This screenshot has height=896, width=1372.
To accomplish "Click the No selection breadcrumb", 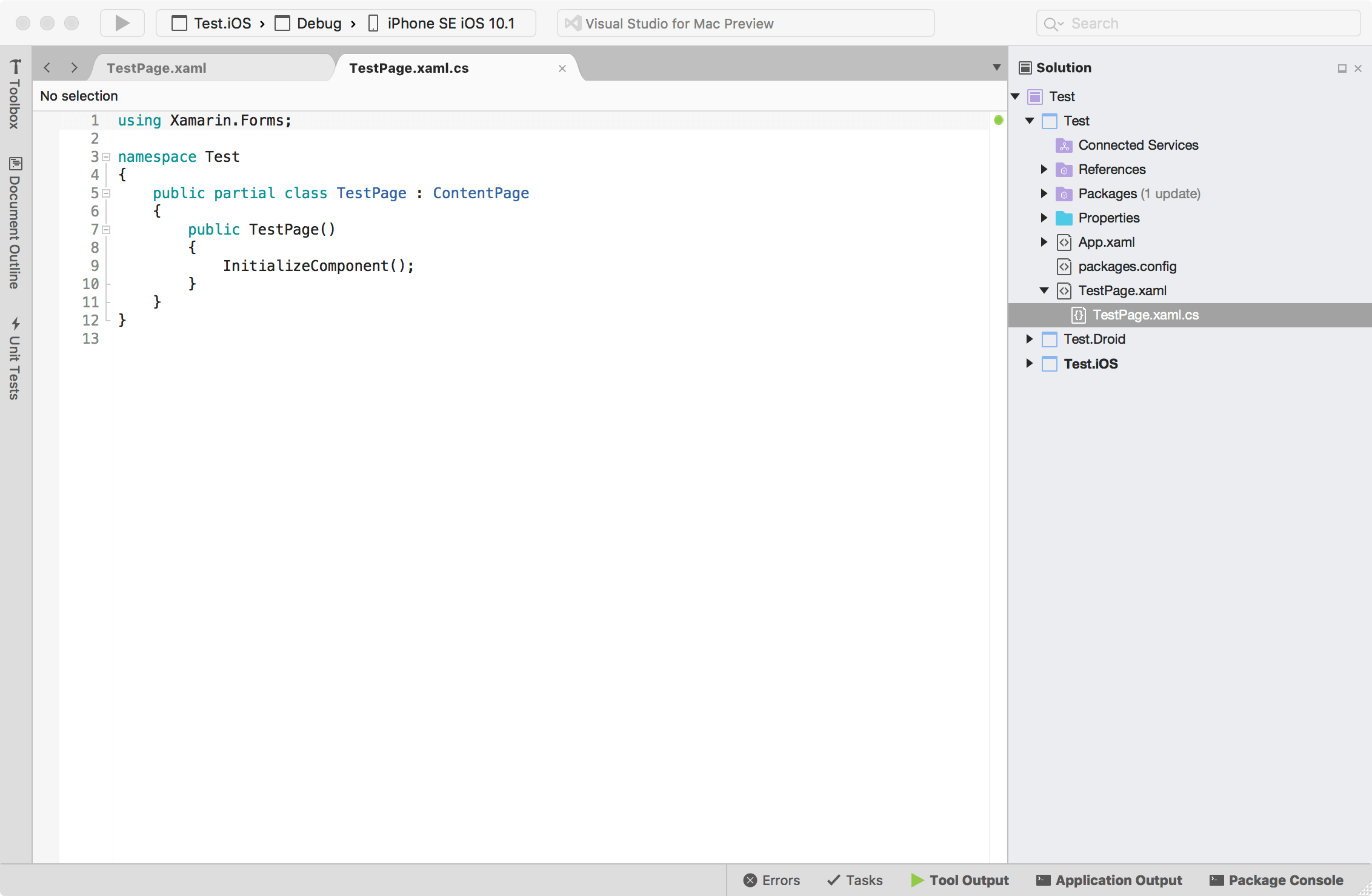I will pos(79,96).
